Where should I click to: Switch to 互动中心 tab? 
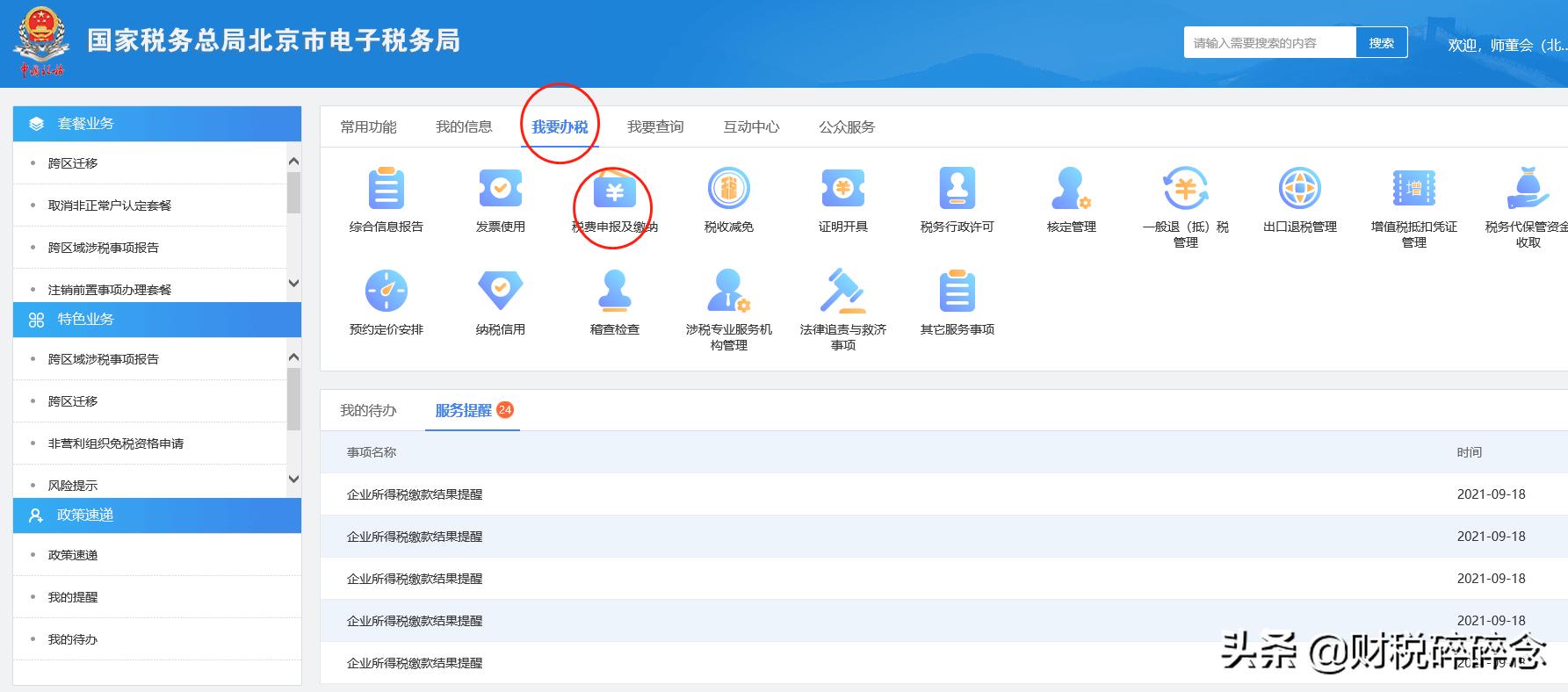(x=751, y=127)
